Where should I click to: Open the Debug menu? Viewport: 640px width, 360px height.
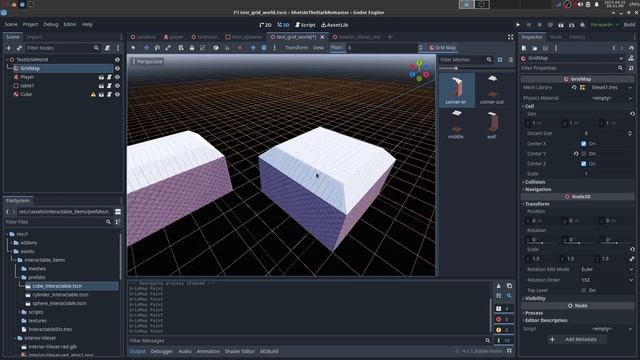51,24
